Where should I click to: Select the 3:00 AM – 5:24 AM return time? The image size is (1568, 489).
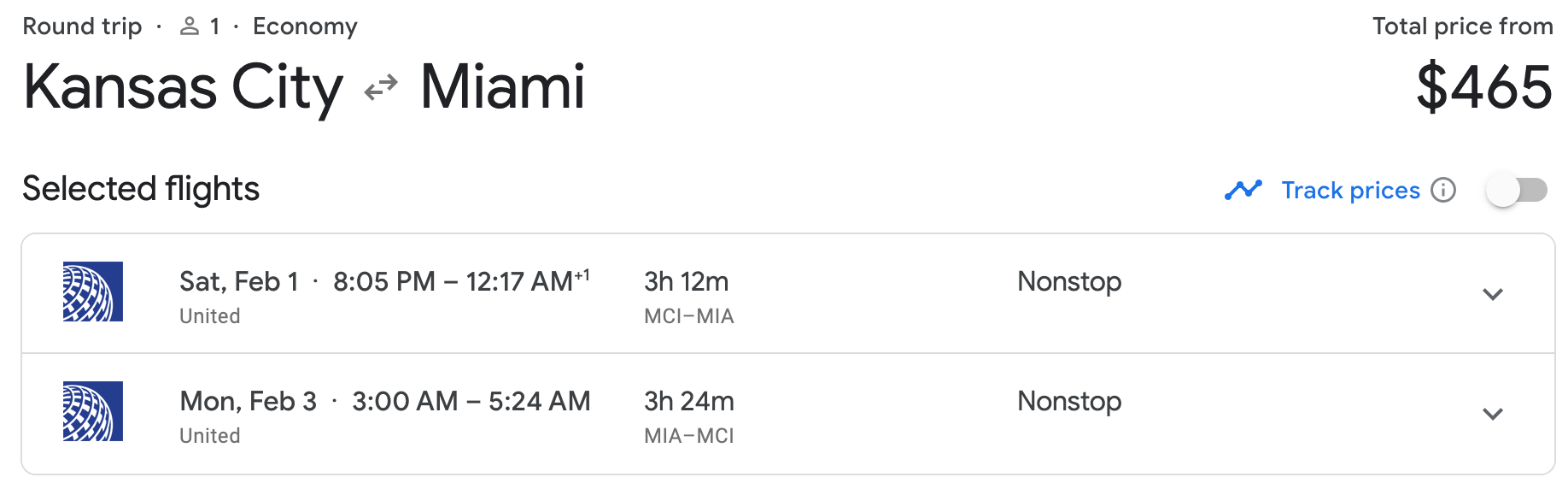(471, 401)
